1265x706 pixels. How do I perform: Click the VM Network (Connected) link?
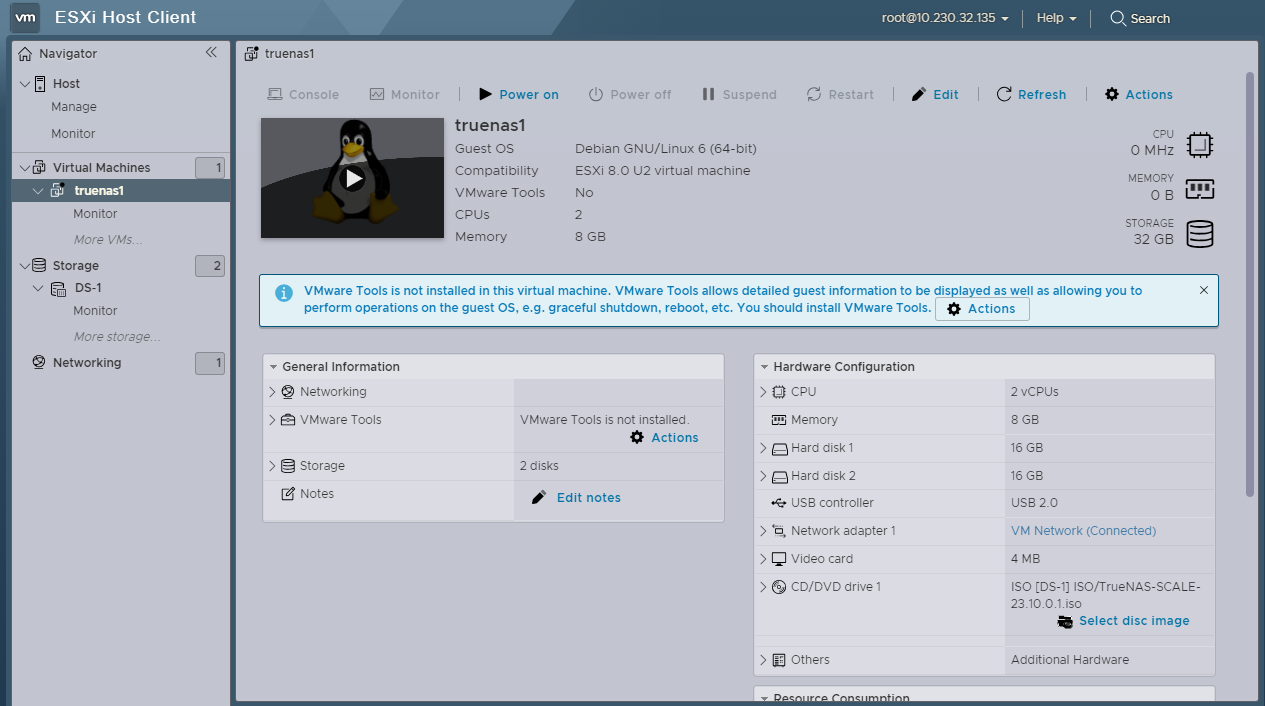tap(1083, 531)
